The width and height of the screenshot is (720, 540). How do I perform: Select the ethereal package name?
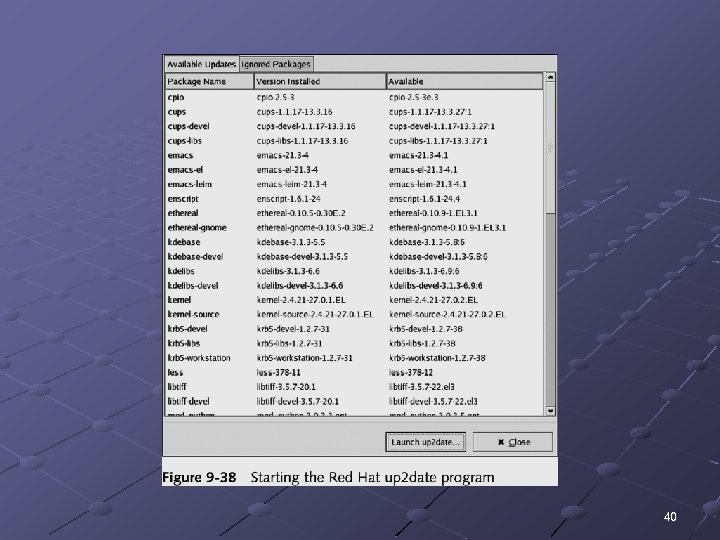click(183, 213)
